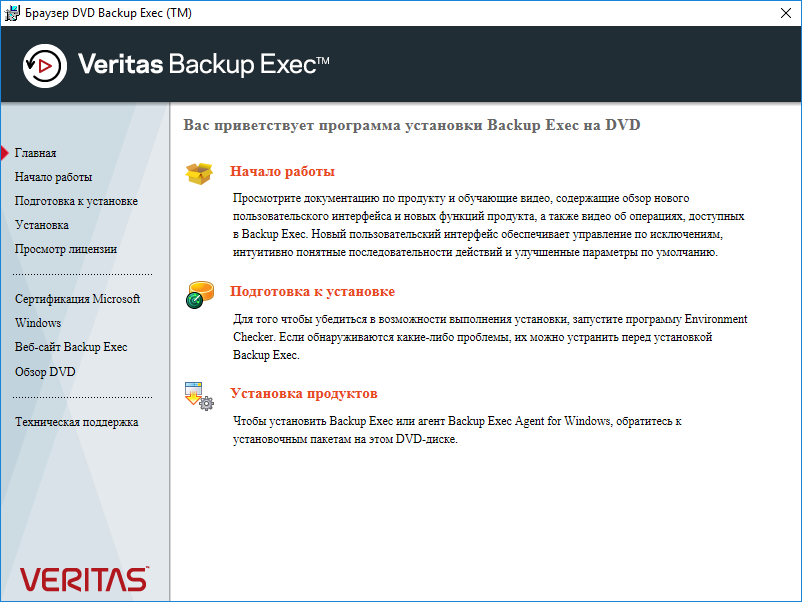Click the Veritas Backup Exec circular logo
The image size is (802, 602).
click(45, 65)
